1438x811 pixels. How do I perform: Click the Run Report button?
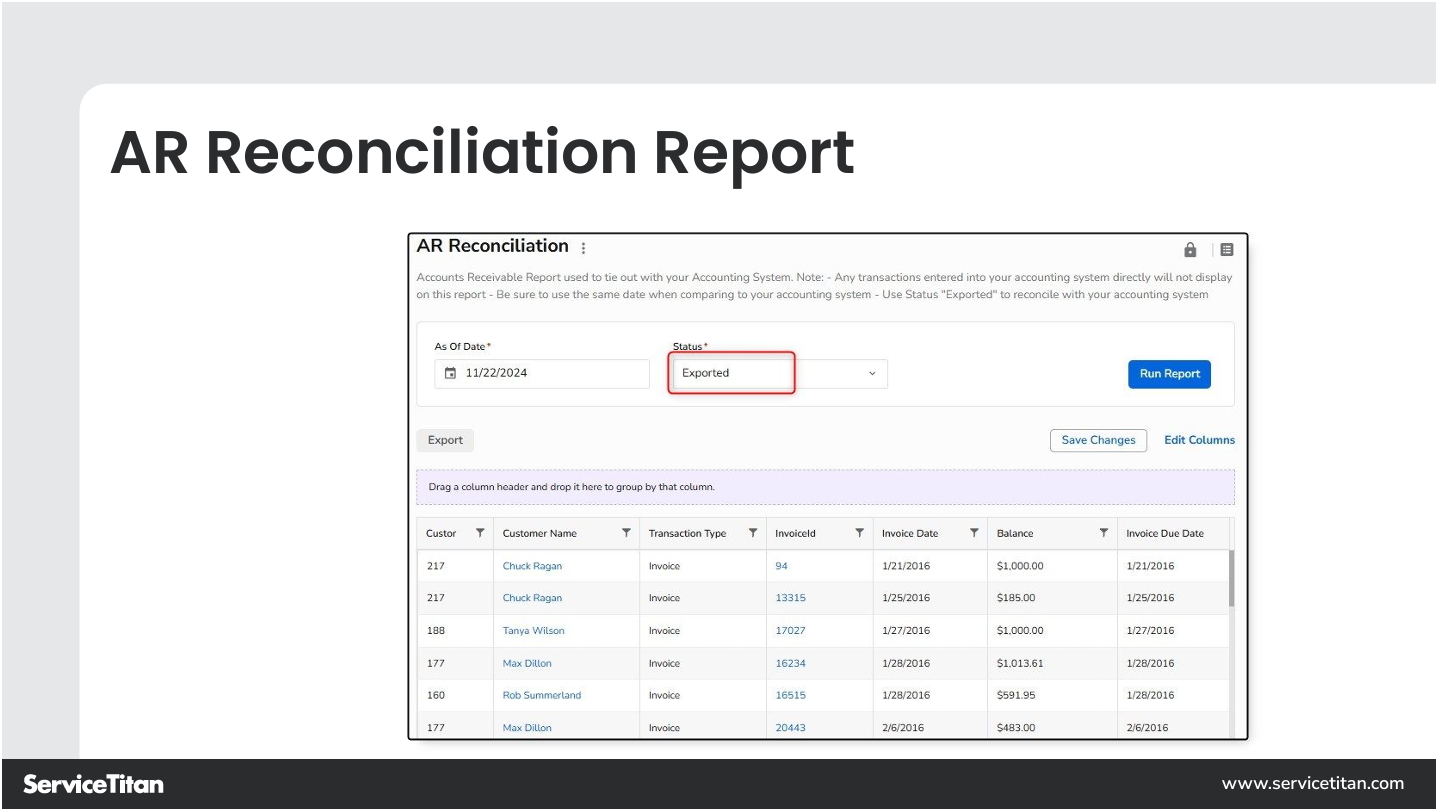coord(1169,373)
